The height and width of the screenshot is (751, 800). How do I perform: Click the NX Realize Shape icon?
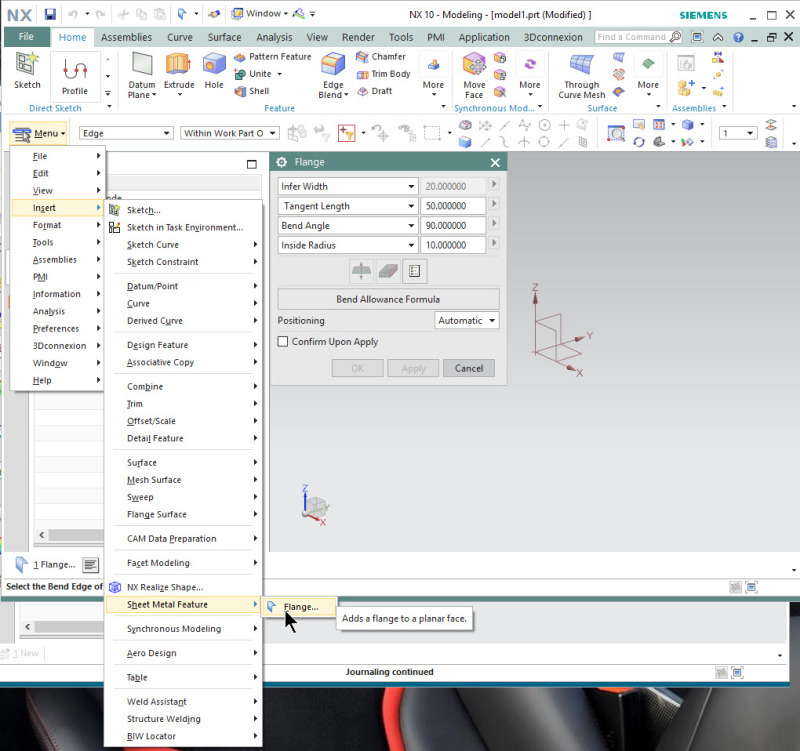tap(115, 587)
